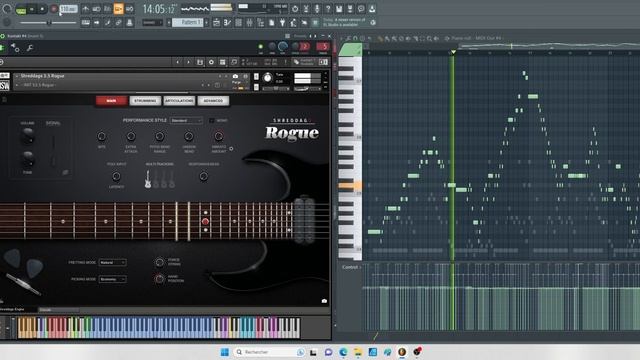Screen dimensions: 640x360
Task: Click the Force String knob
Action: [160, 262]
